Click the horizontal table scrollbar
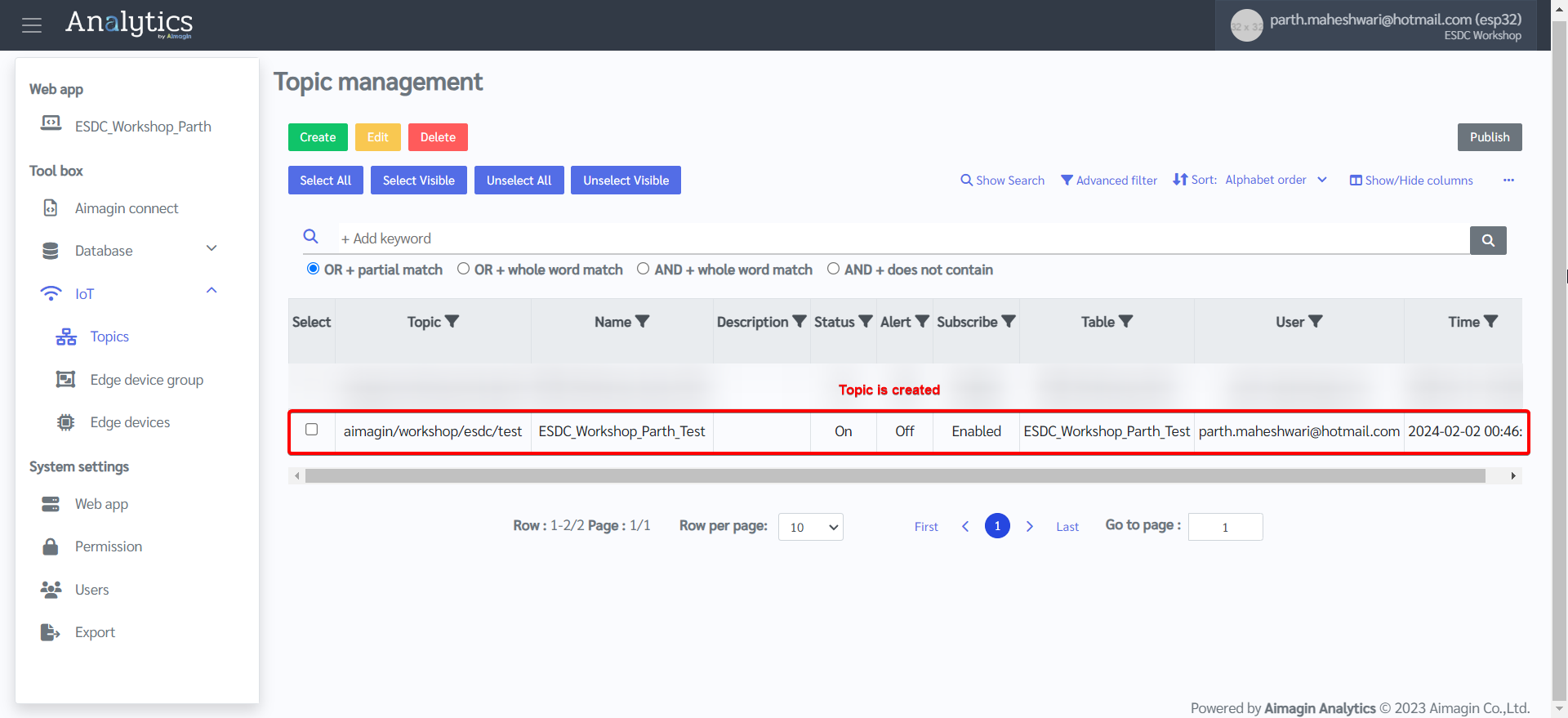The image size is (1568, 718). coord(895,475)
